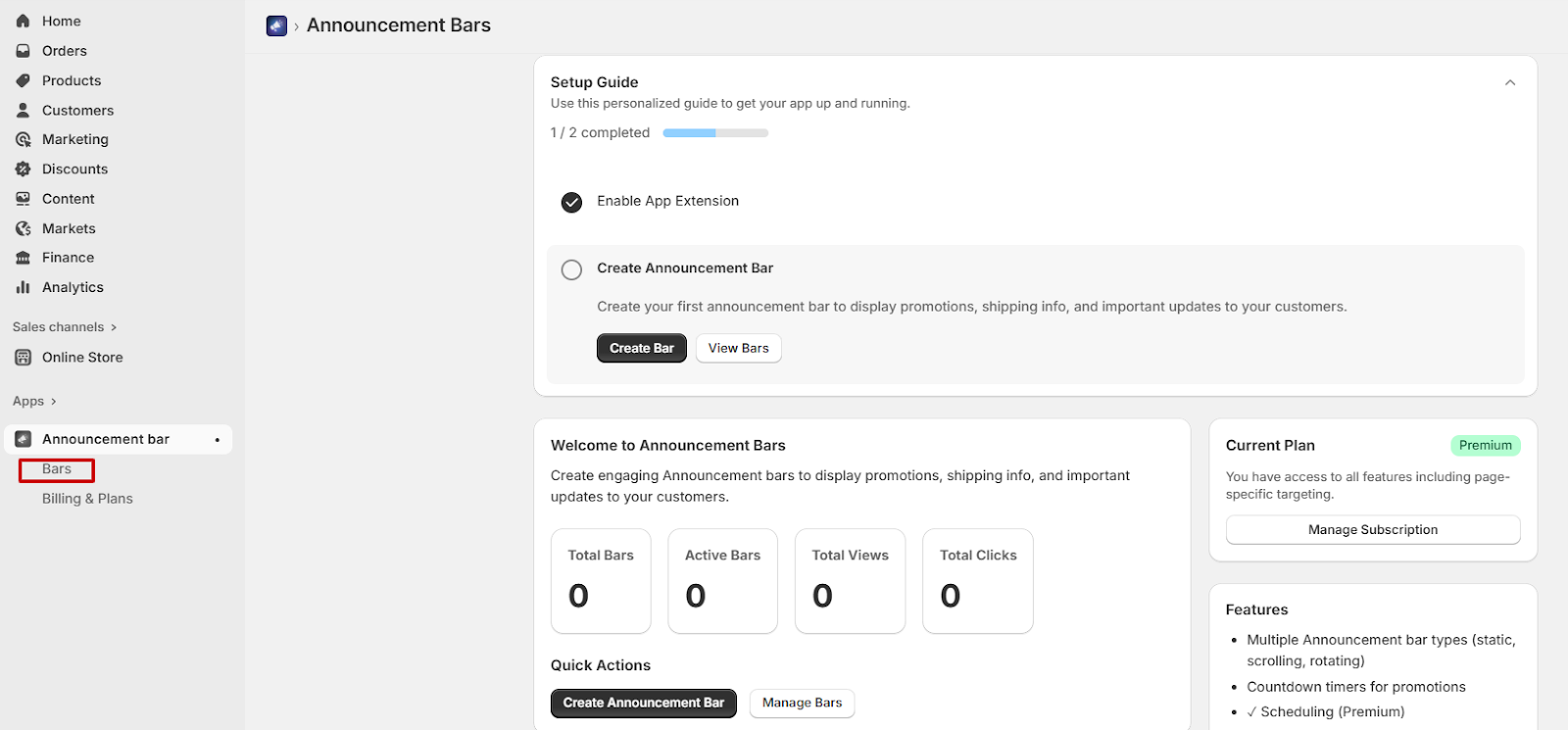Screen dimensions: 1568x730
Task: Click the Home icon in sidebar
Action: click(23, 21)
